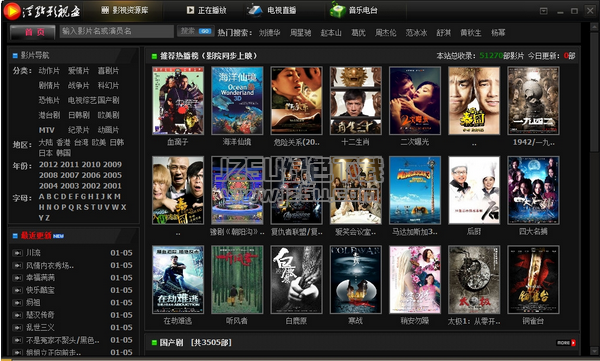This screenshot has width=600, height=361.
Task: Open recent update 妈祖
Action: (33, 302)
